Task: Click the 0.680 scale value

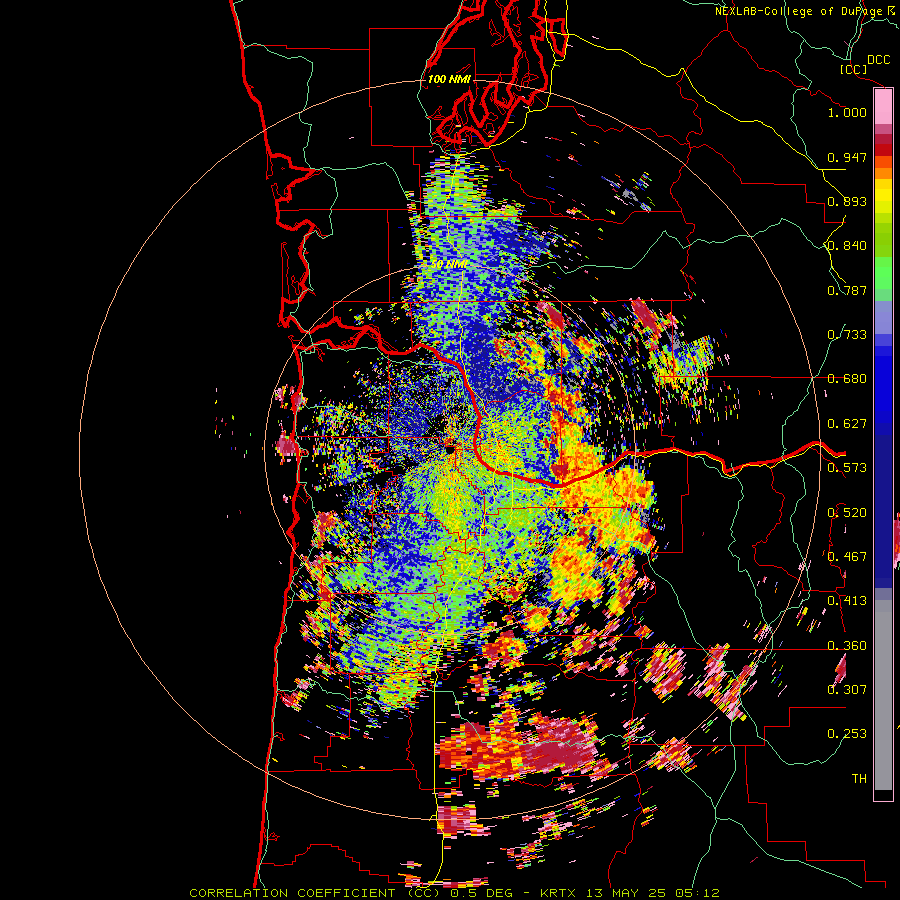Action: (x=847, y=379)
